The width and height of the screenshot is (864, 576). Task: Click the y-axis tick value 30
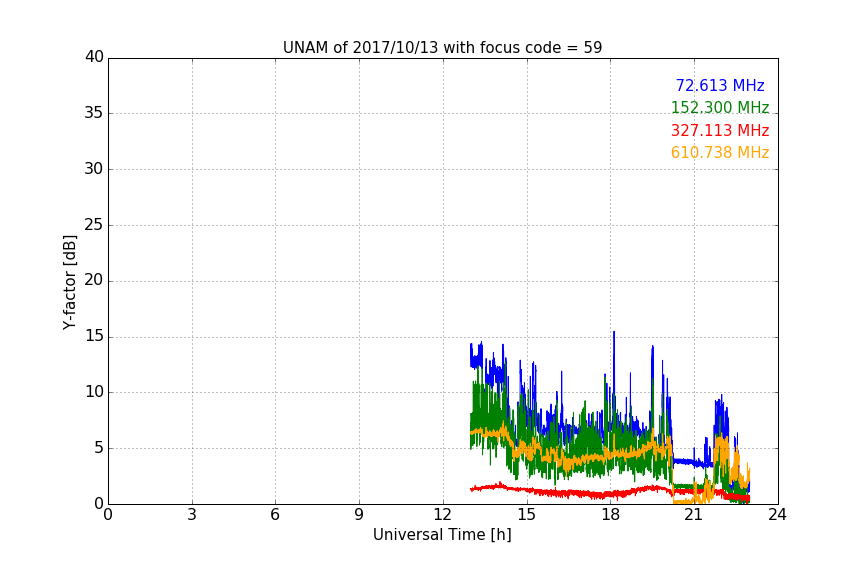[94, 169]
